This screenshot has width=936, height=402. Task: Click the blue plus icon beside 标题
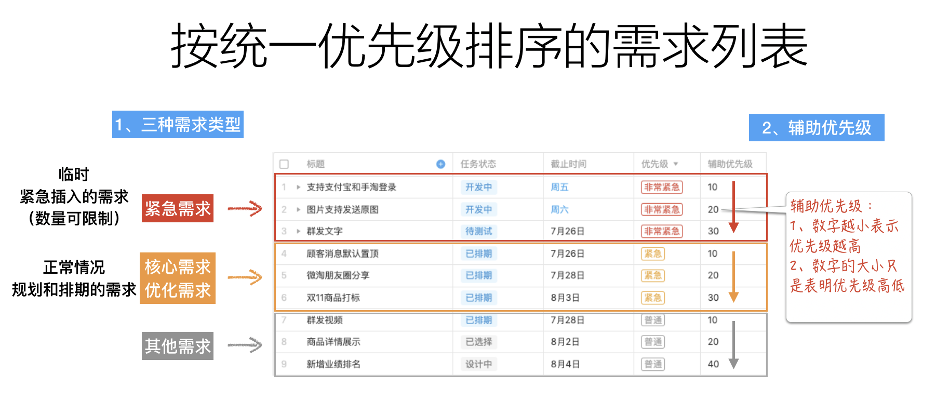click(441, 164)
